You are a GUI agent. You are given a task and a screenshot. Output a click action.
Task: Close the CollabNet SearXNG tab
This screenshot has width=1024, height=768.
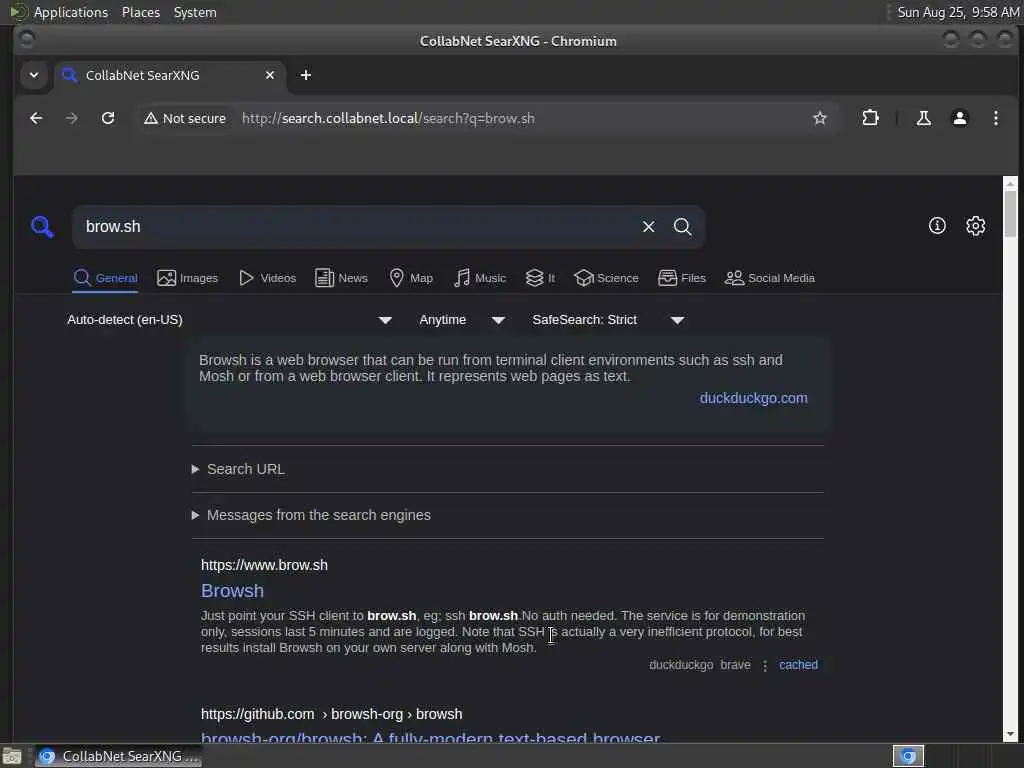point(270,75)
